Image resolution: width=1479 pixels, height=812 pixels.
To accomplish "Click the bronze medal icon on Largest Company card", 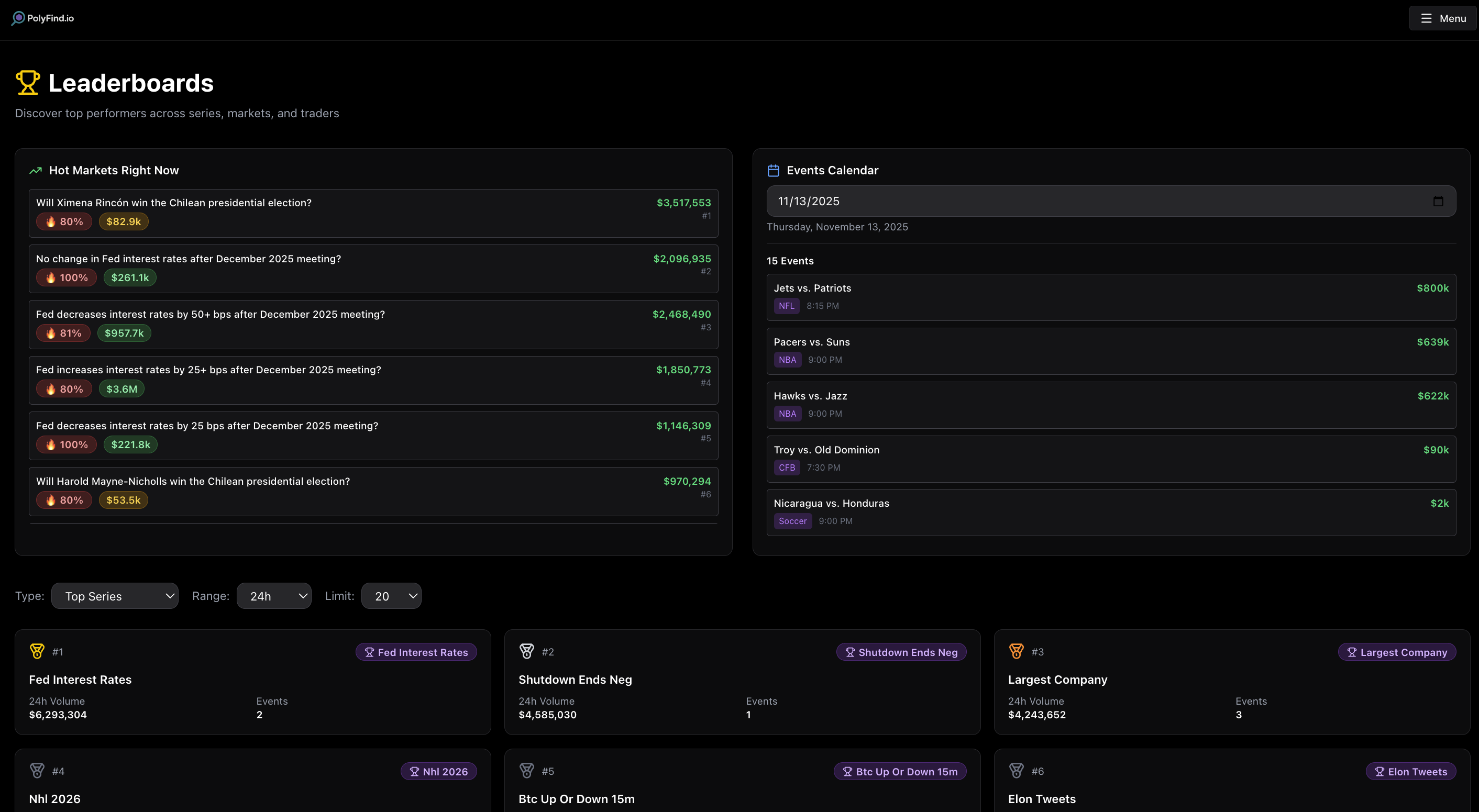I will coord(1016,651).
